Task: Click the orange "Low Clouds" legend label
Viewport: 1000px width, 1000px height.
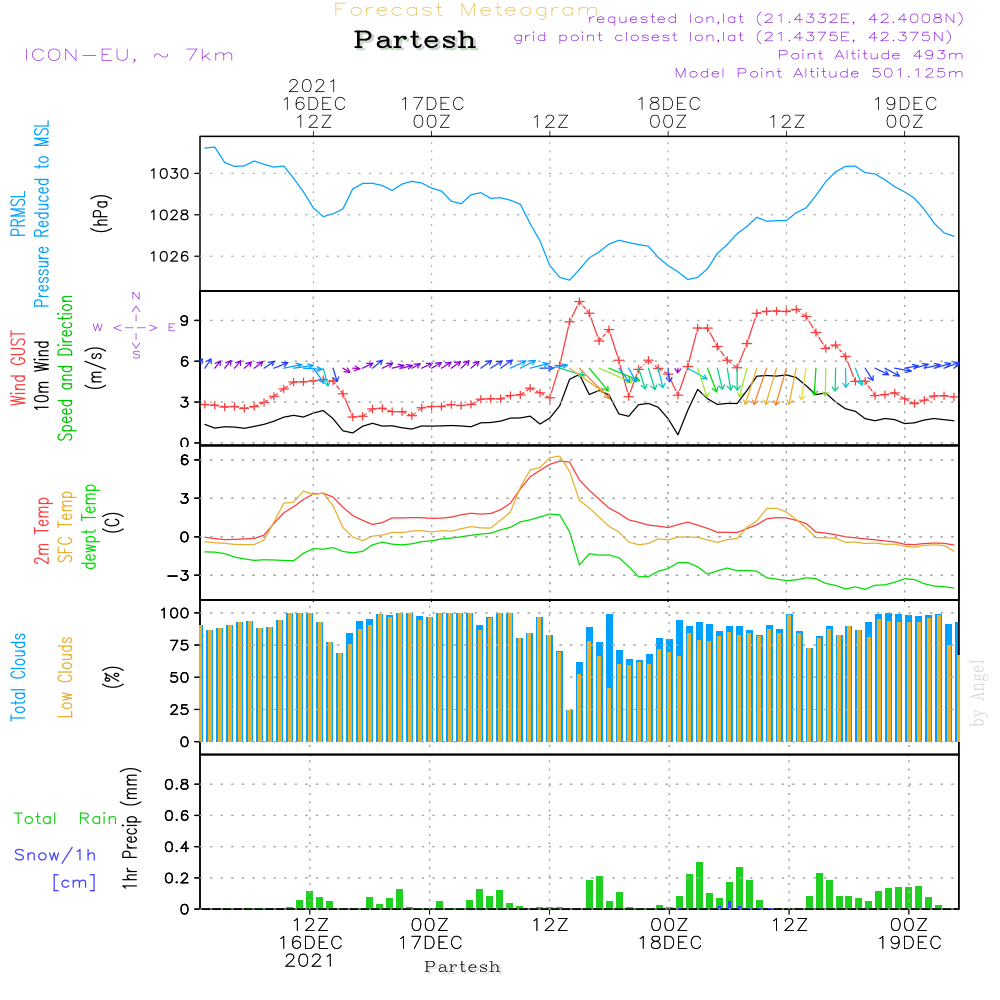Action: click(66, 677)
